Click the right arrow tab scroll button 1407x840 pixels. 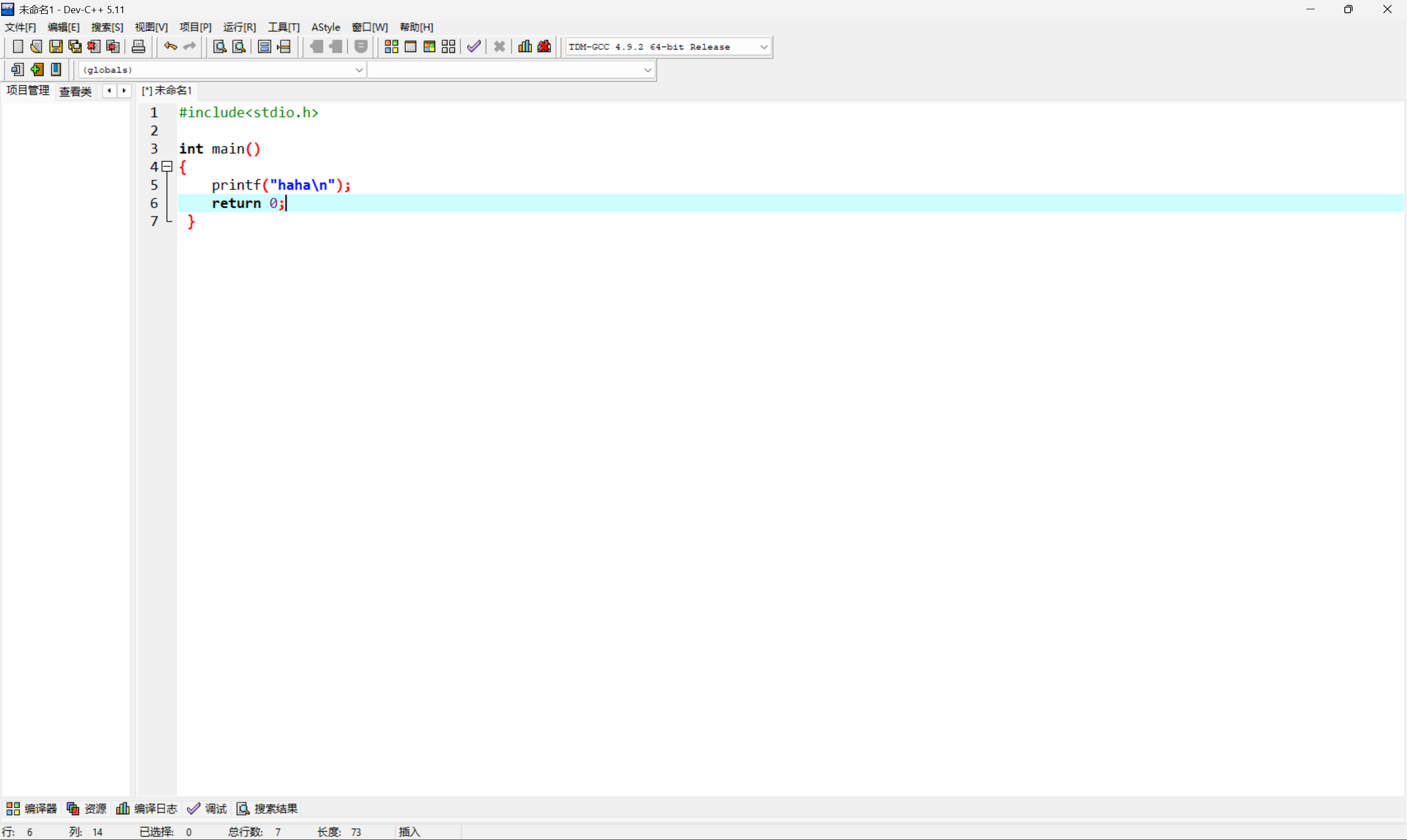tap(124, 91)
